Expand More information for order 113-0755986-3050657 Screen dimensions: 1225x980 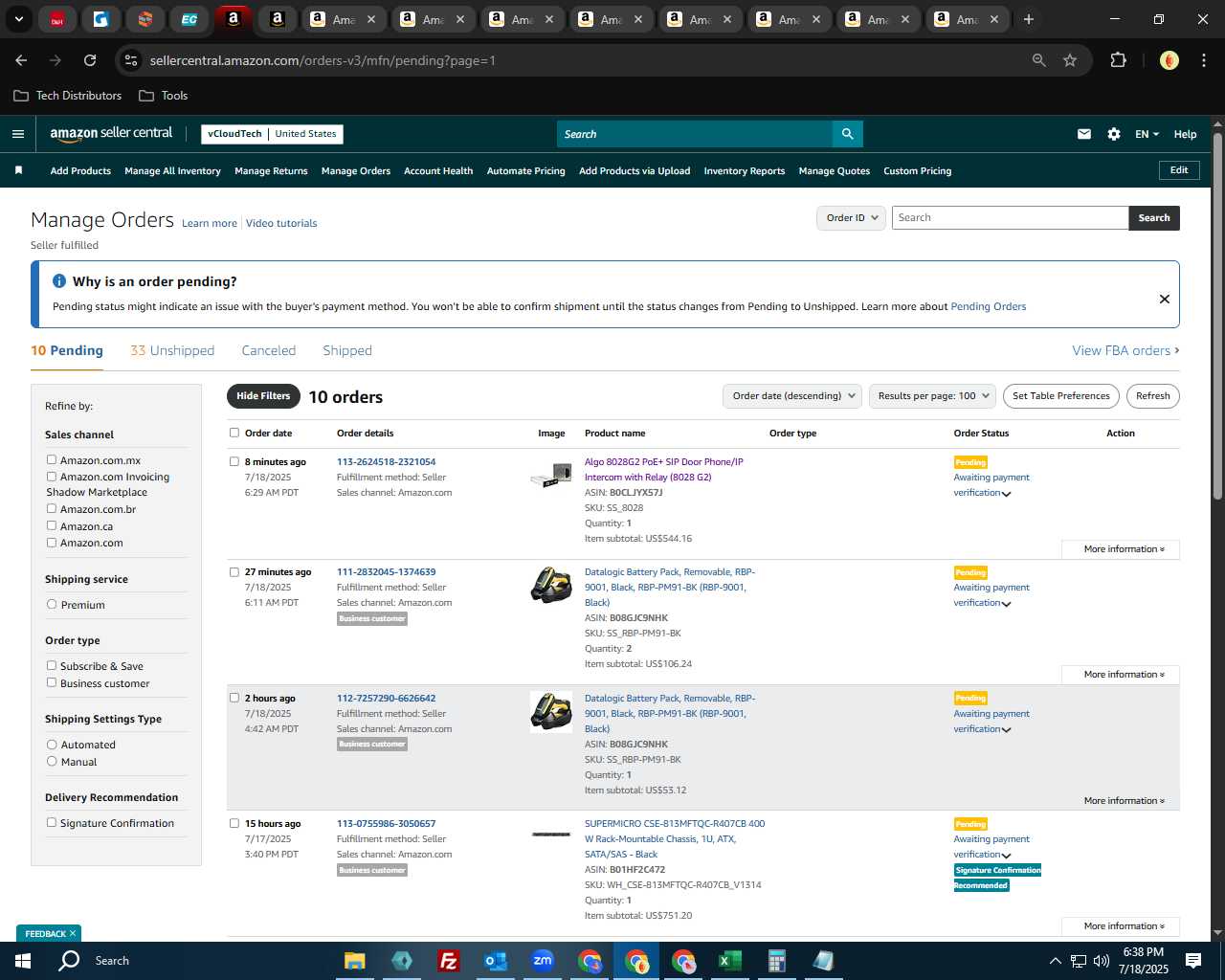tap(1121, 926)
